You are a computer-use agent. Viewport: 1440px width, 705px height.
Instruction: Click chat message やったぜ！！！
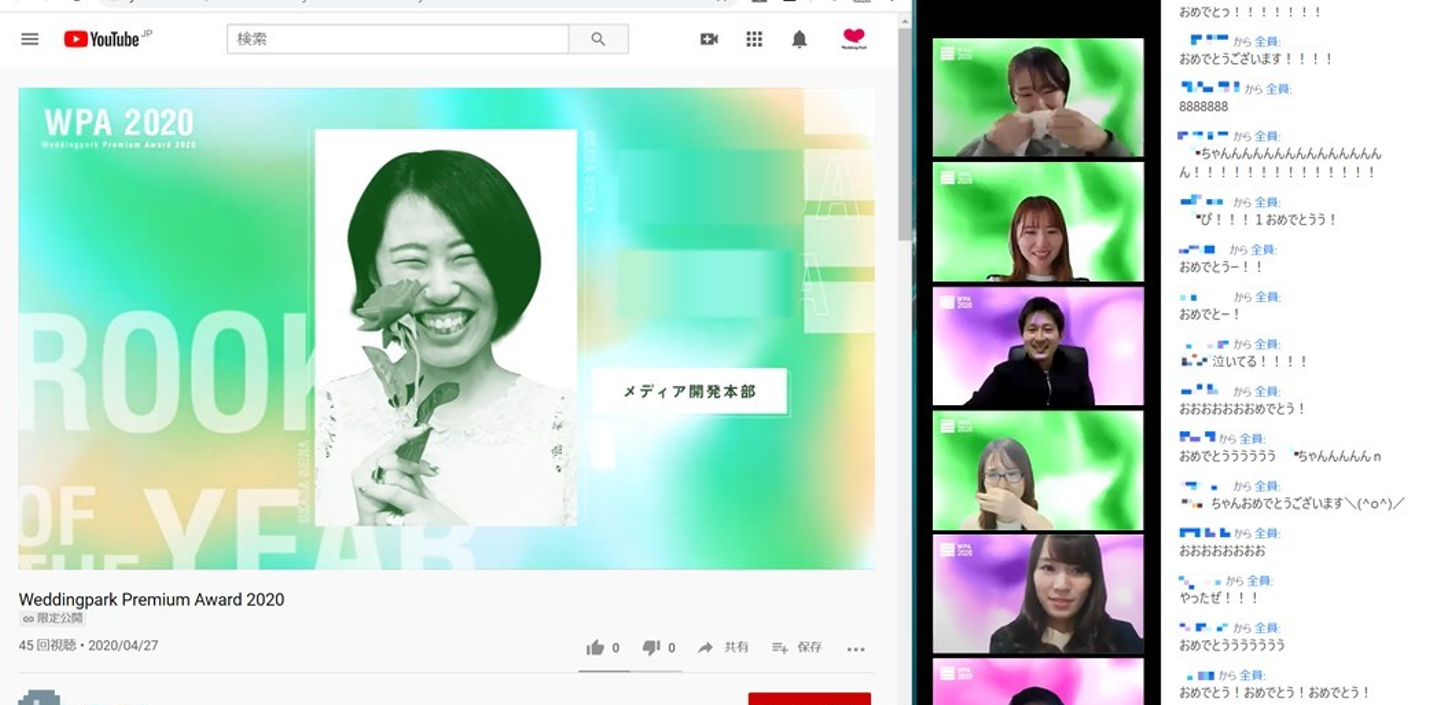click(x=1219, y=598)
